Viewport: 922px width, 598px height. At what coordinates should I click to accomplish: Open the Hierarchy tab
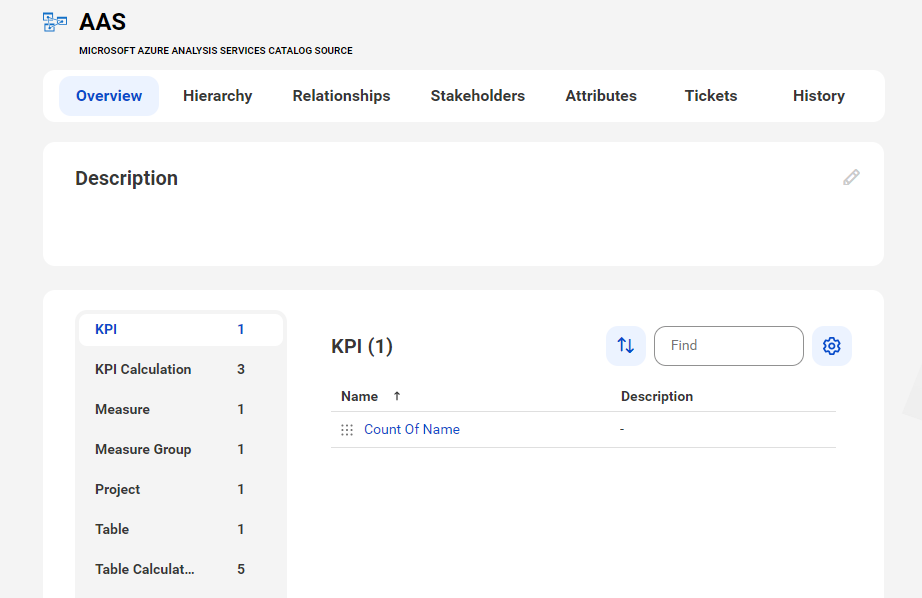218,96
